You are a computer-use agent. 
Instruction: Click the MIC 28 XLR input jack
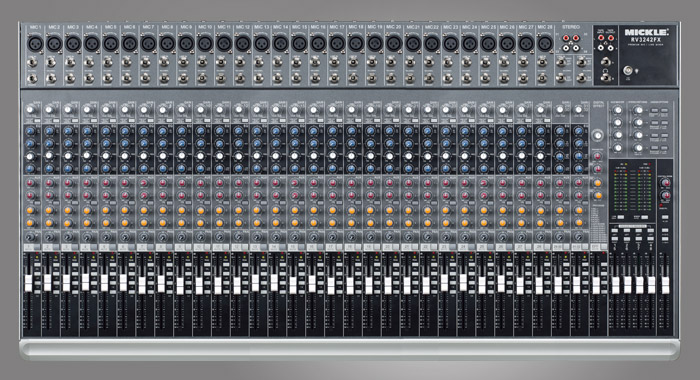point(545,44)
